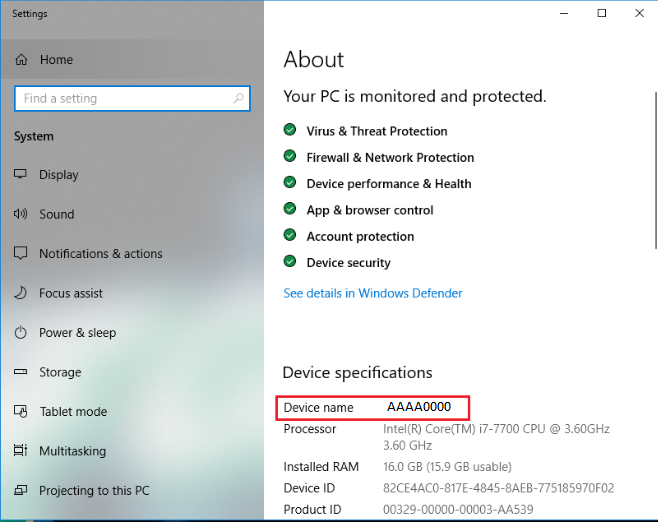Screen dimensions: 658x522
Task: Click the Device performance & Health text
Action: tap(389, 184)
